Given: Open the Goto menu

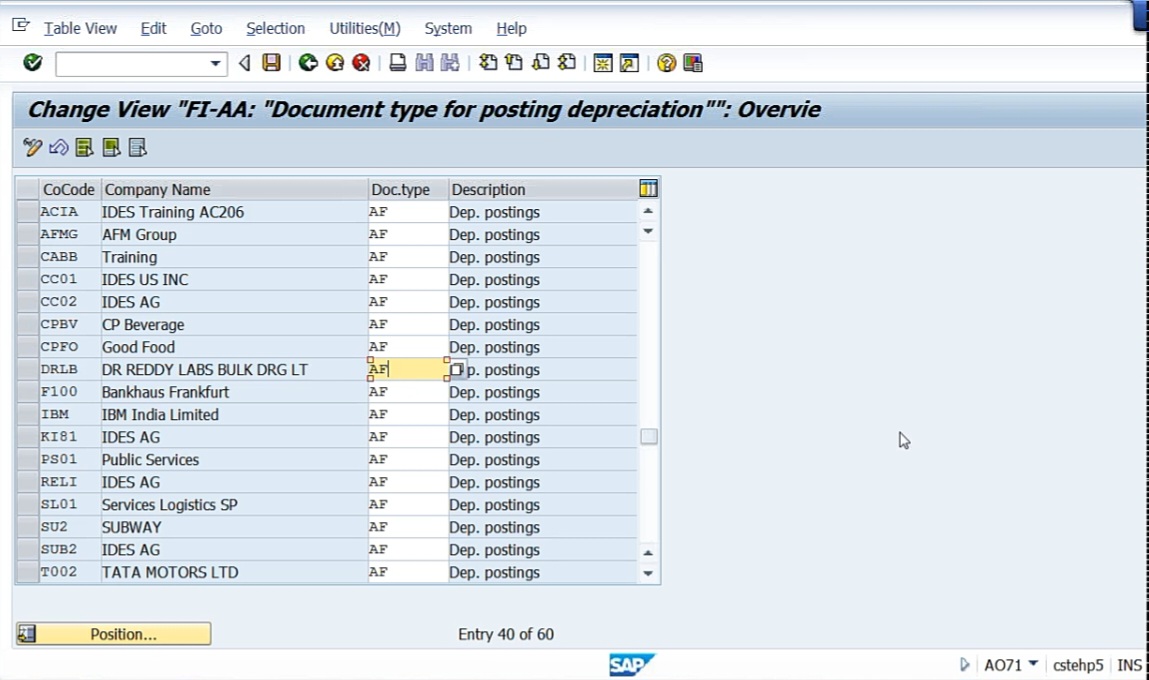Looking at the screenshot, I should (x=206, y=29).
